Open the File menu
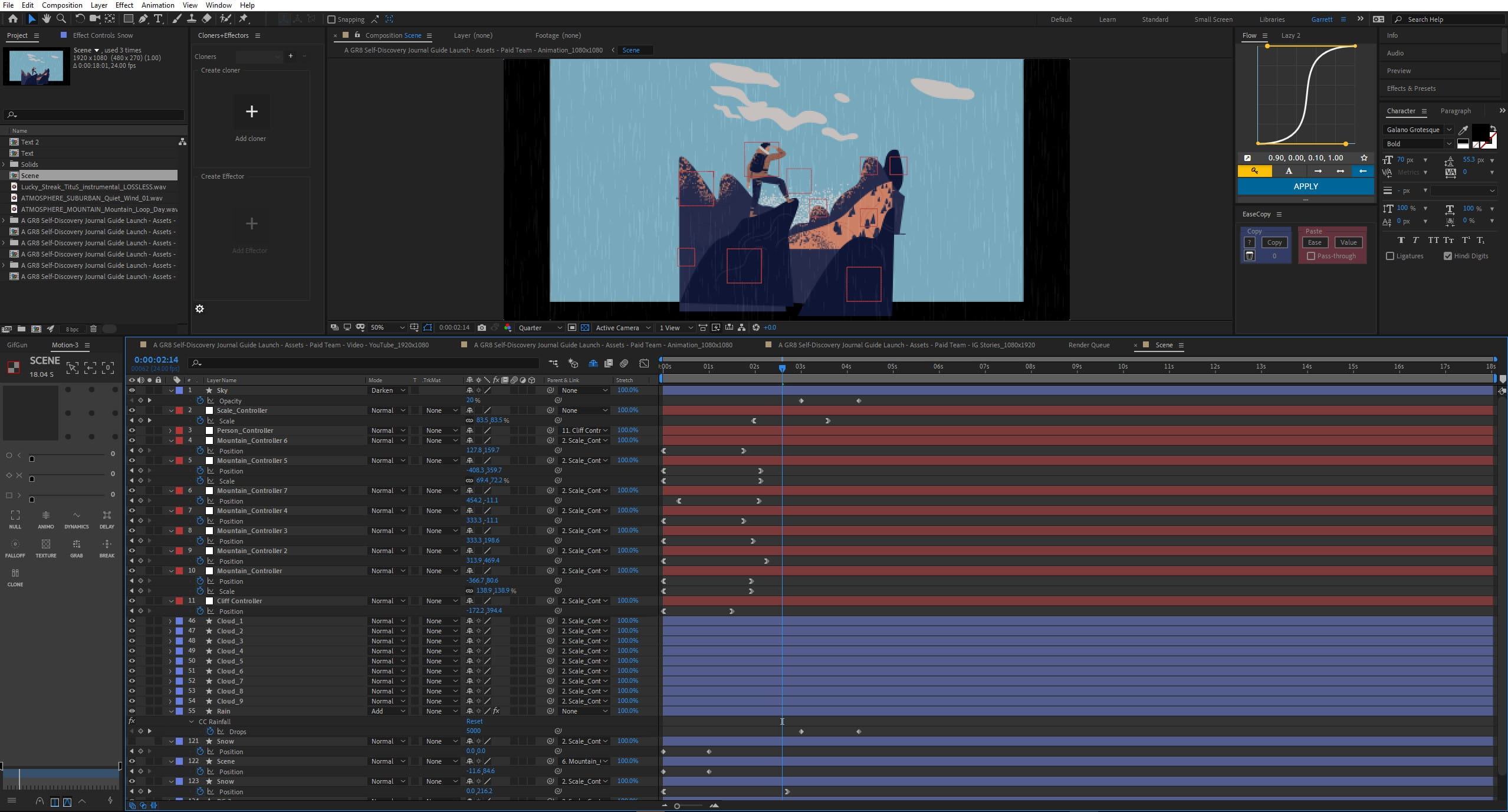Viewport: 1508px width, 812px height. [8, 5]
